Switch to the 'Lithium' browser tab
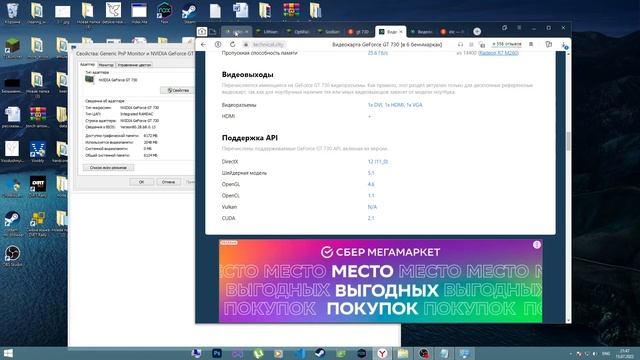Screen dimensions: 640x360 267,31
